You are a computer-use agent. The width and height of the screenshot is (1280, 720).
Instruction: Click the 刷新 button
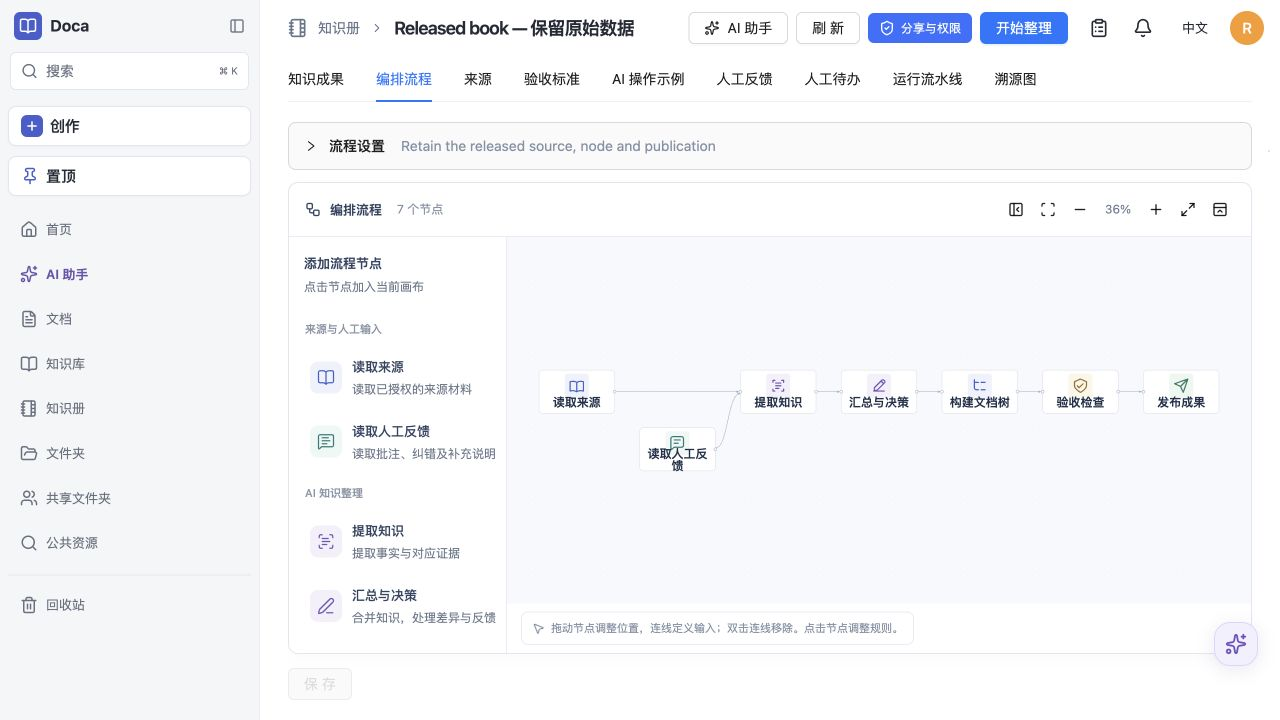click(828, 28)
